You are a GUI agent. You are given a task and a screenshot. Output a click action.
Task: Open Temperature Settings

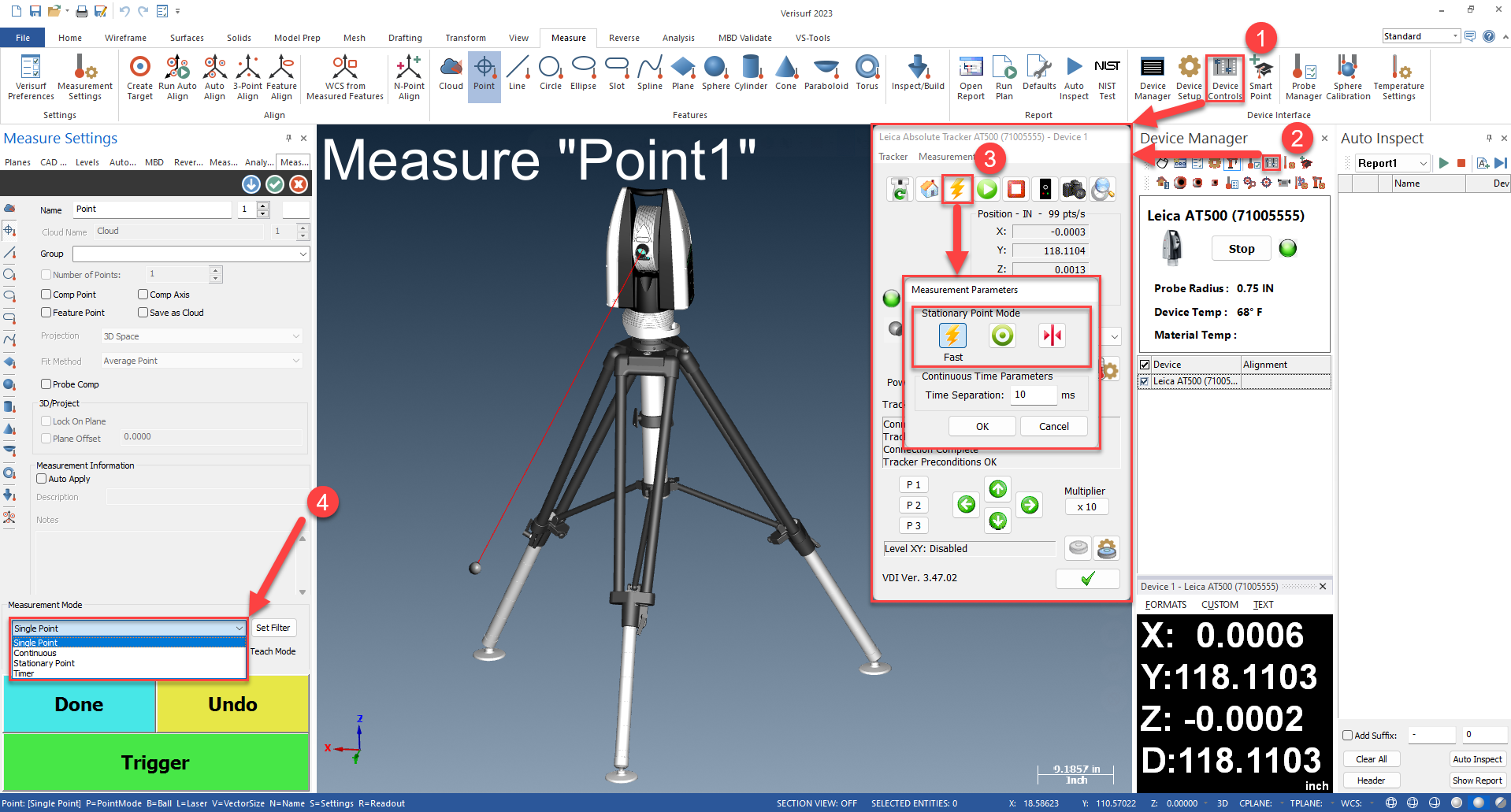(x=1398, y=78)
